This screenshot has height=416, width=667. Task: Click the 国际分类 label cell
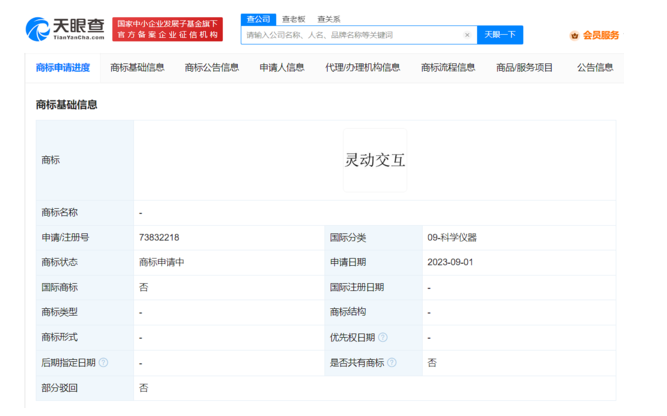tap(373, 237)
